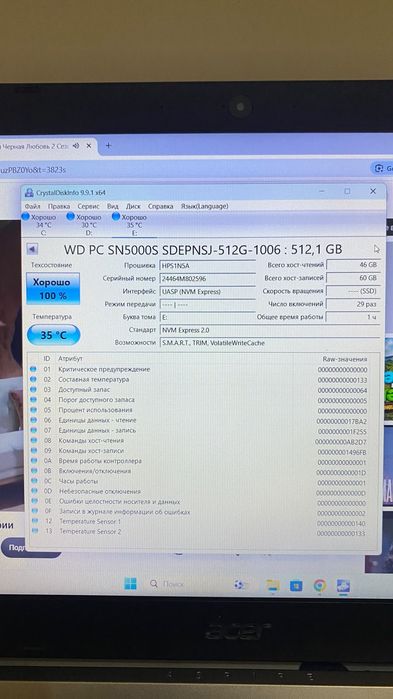393x699 pixels.
Task: Open Google Chrome from the taskbar
Action: tap(319, 586)
